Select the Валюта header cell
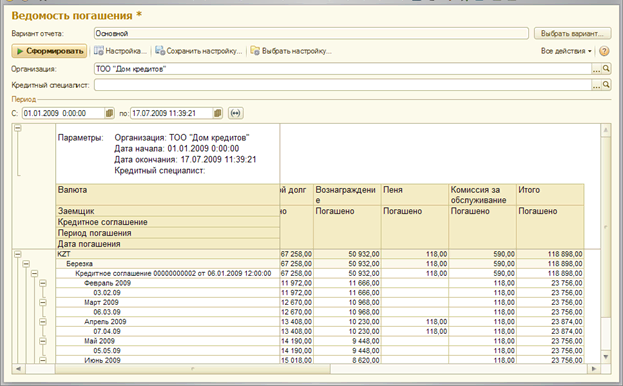Image resolution: width=623 pixels, height=386 pixels. click(168, 195)
